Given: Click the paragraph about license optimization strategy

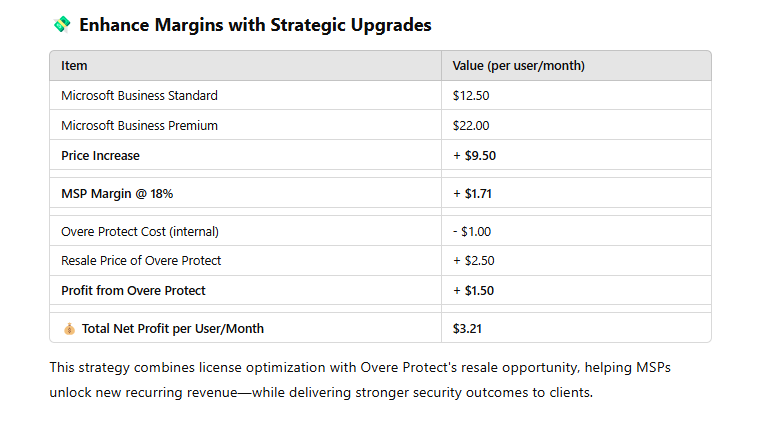Looking at the screenshot, I should tap(360, 380).
